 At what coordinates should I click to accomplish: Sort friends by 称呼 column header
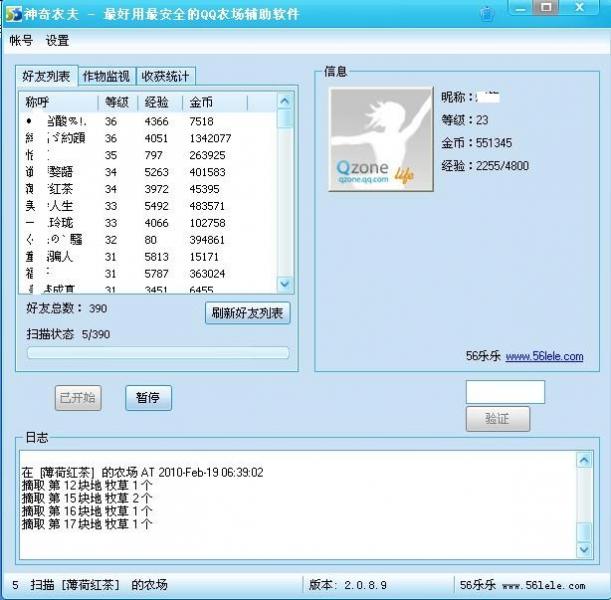(x=58, y=102)
